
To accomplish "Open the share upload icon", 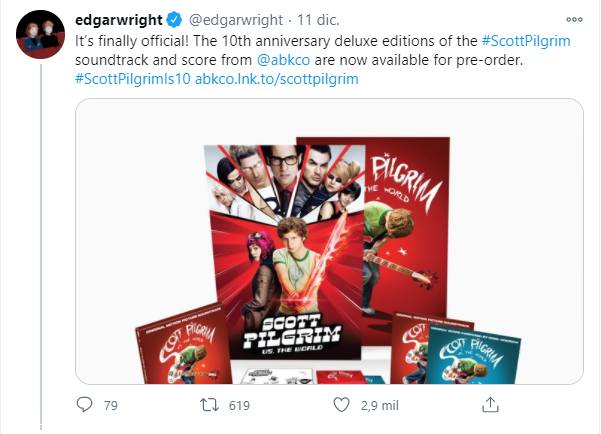I will 490,405.
